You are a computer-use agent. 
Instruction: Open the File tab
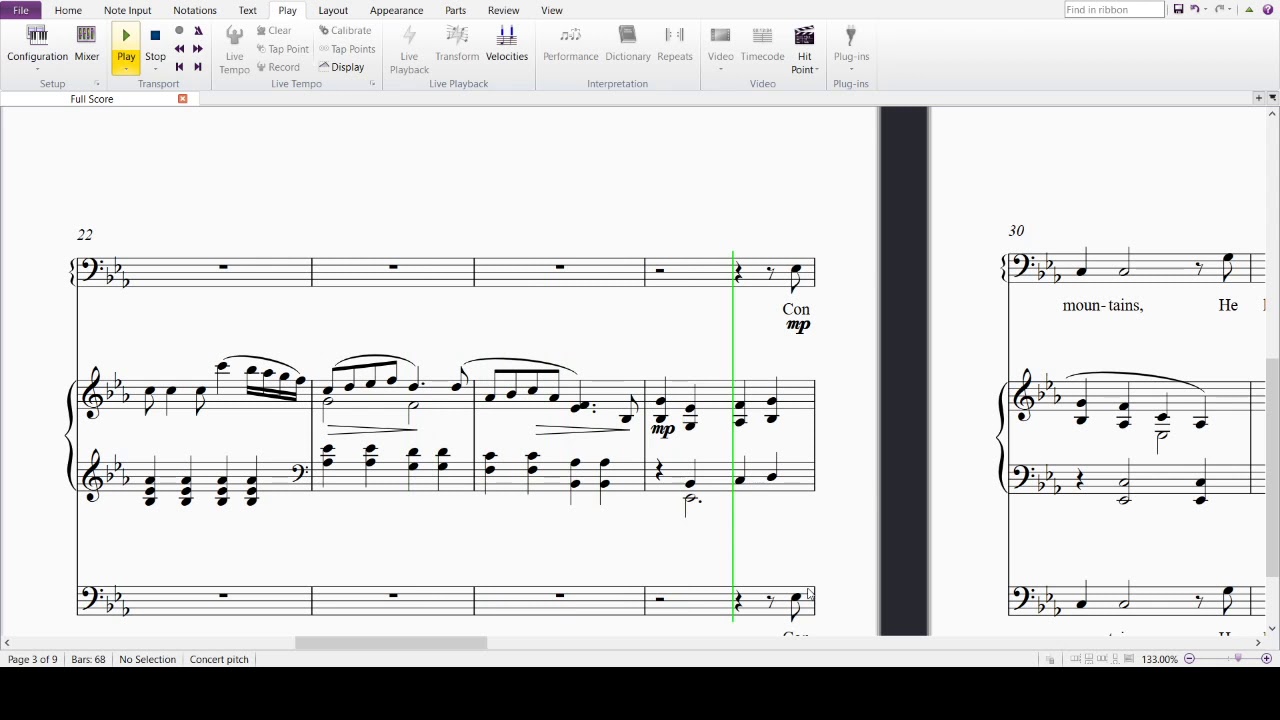pos(21,10)
